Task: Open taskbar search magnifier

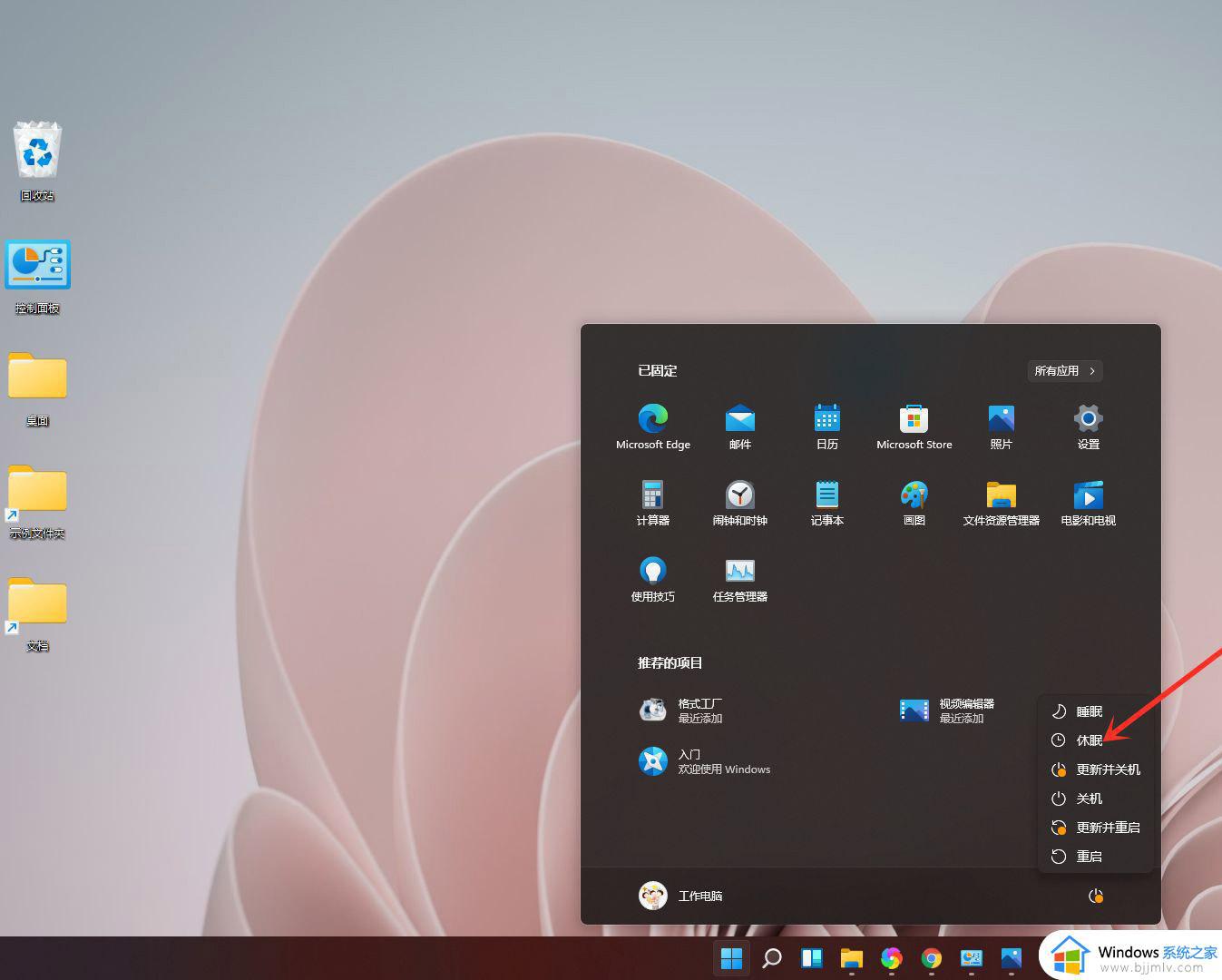Action: click(772, 958)
